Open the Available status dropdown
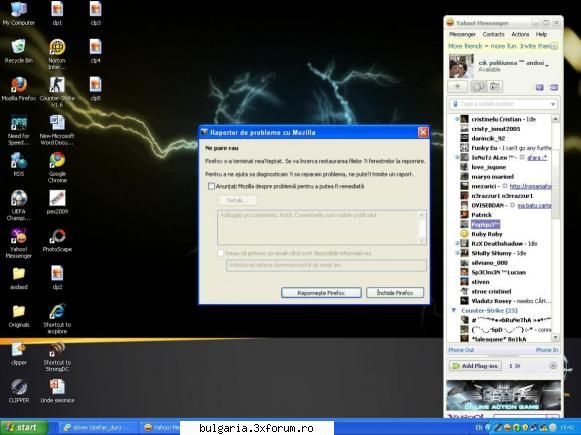 (x=489, y=70)
